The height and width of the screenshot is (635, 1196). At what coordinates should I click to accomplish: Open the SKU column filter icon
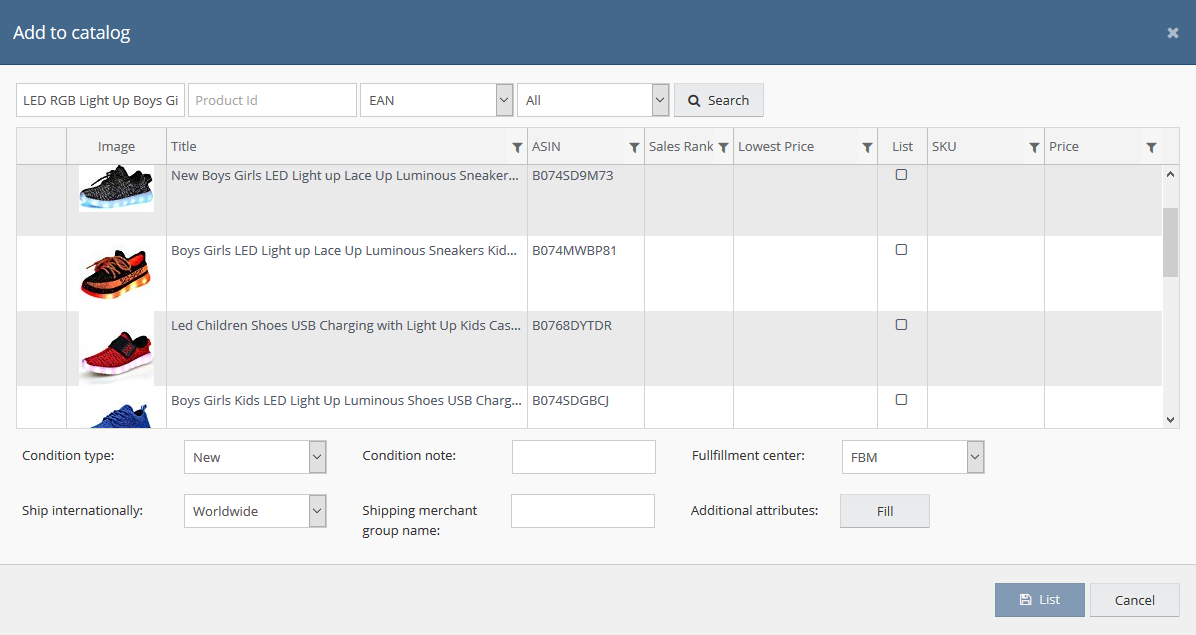(x=1034, y=147)
